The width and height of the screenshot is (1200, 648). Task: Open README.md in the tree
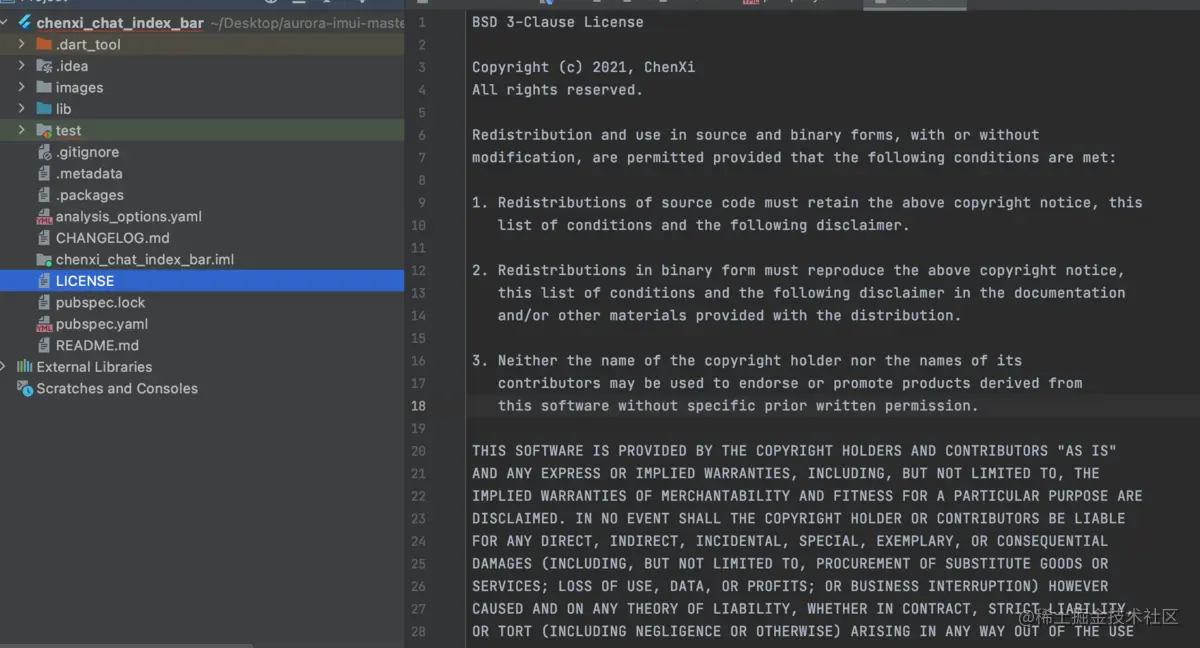pos(97,346)
